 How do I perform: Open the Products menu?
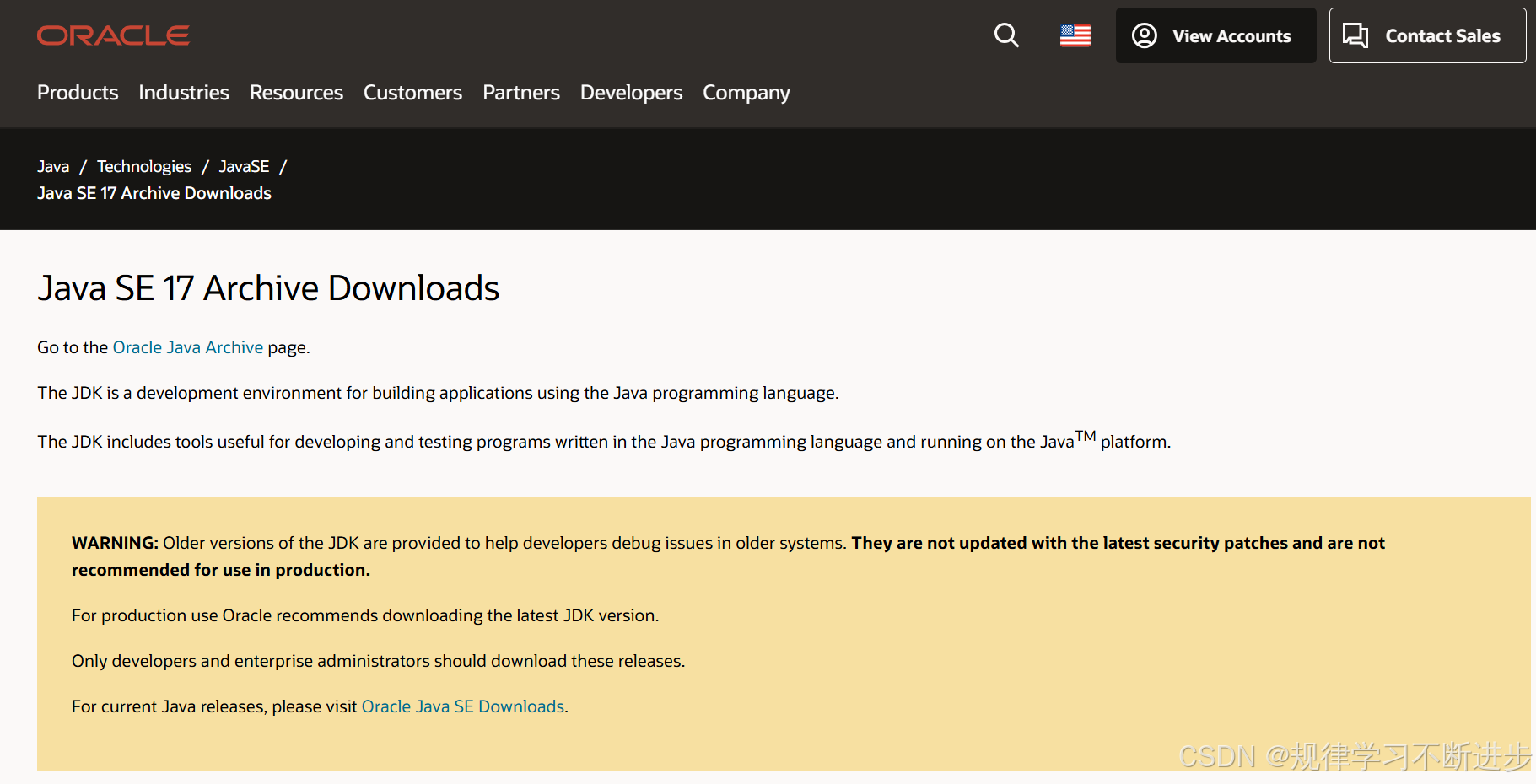point(77,93)
